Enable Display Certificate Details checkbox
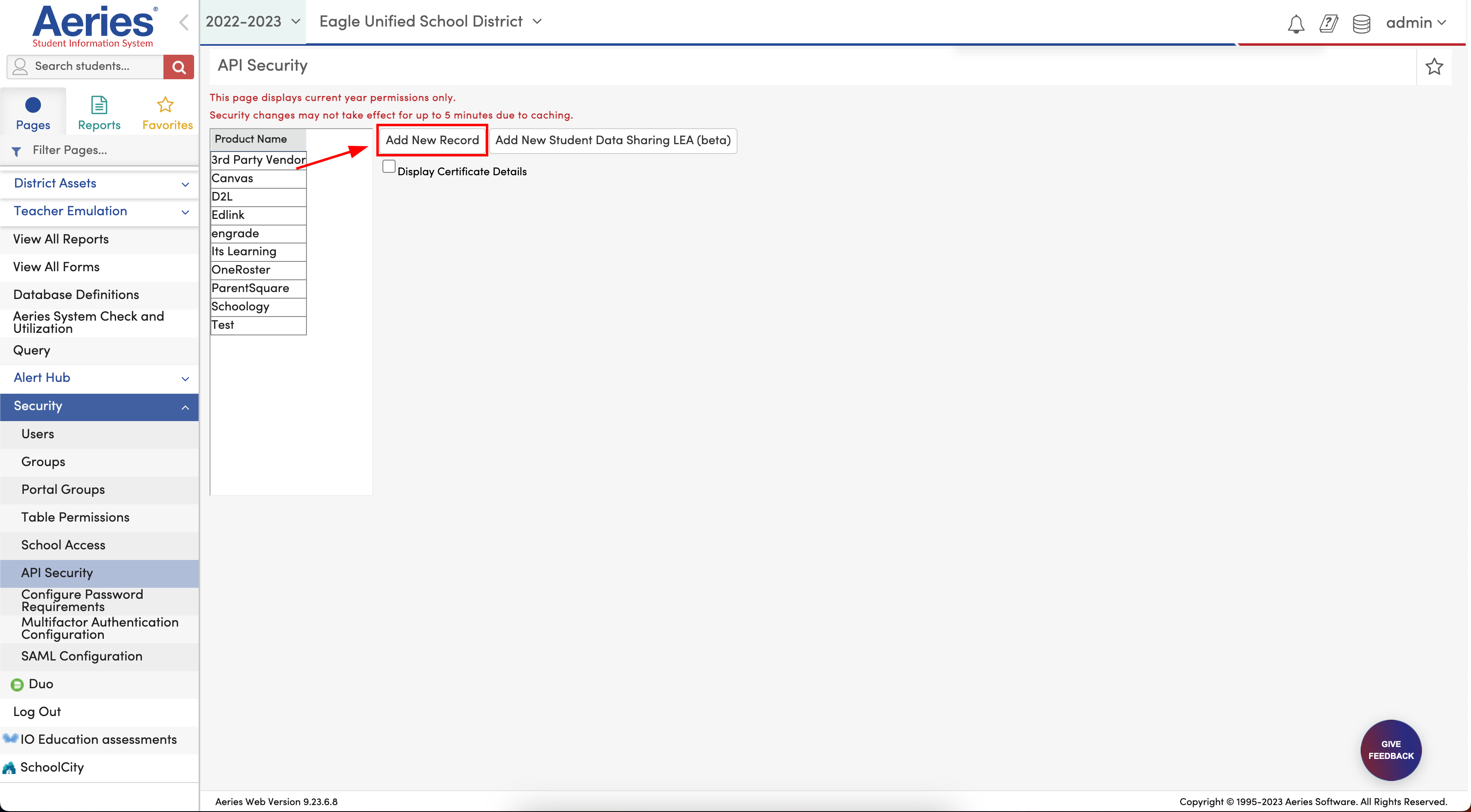 [x=389, y=167]
